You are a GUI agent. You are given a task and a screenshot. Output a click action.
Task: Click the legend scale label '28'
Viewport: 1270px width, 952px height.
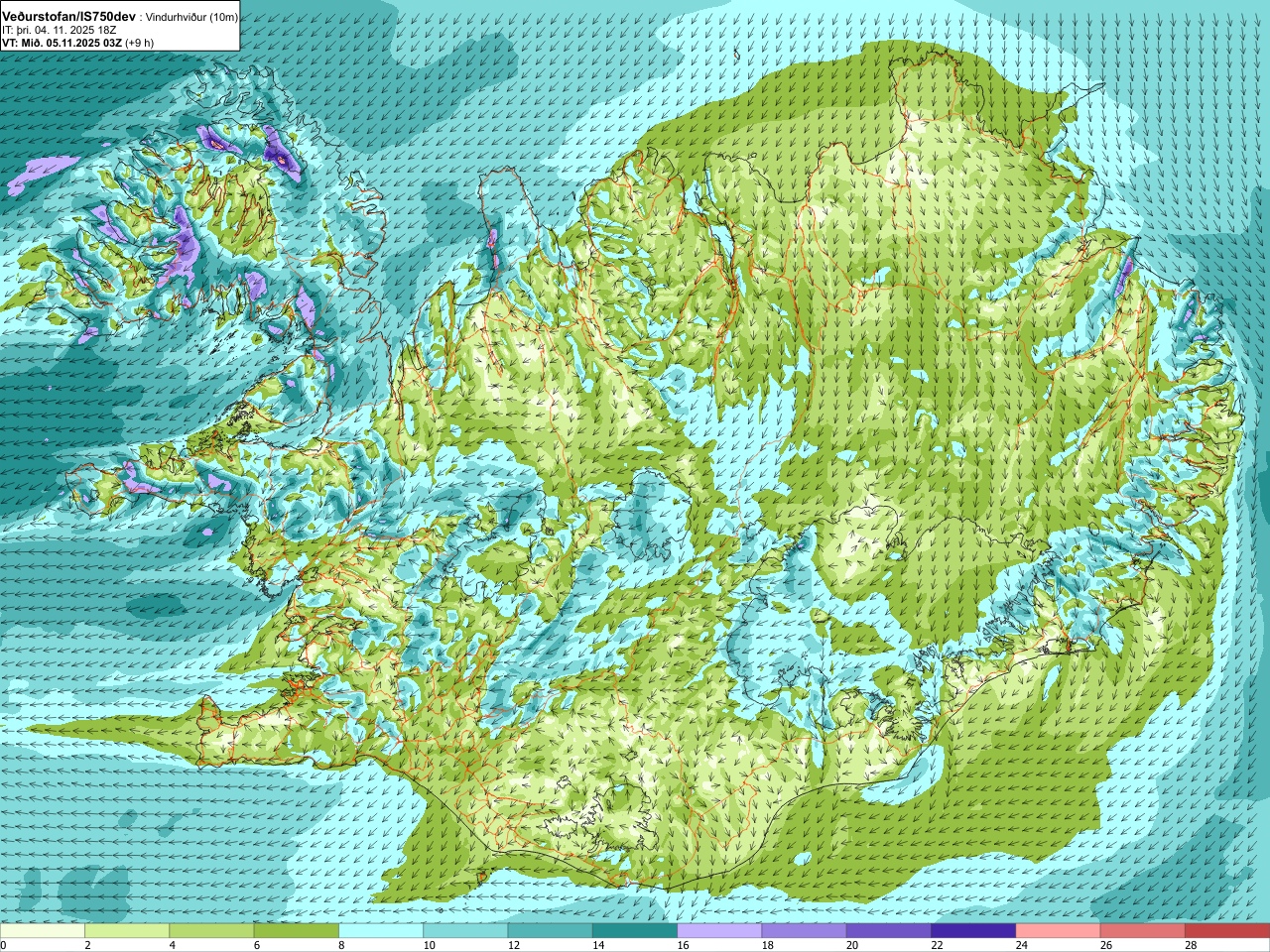point(1191,945)
